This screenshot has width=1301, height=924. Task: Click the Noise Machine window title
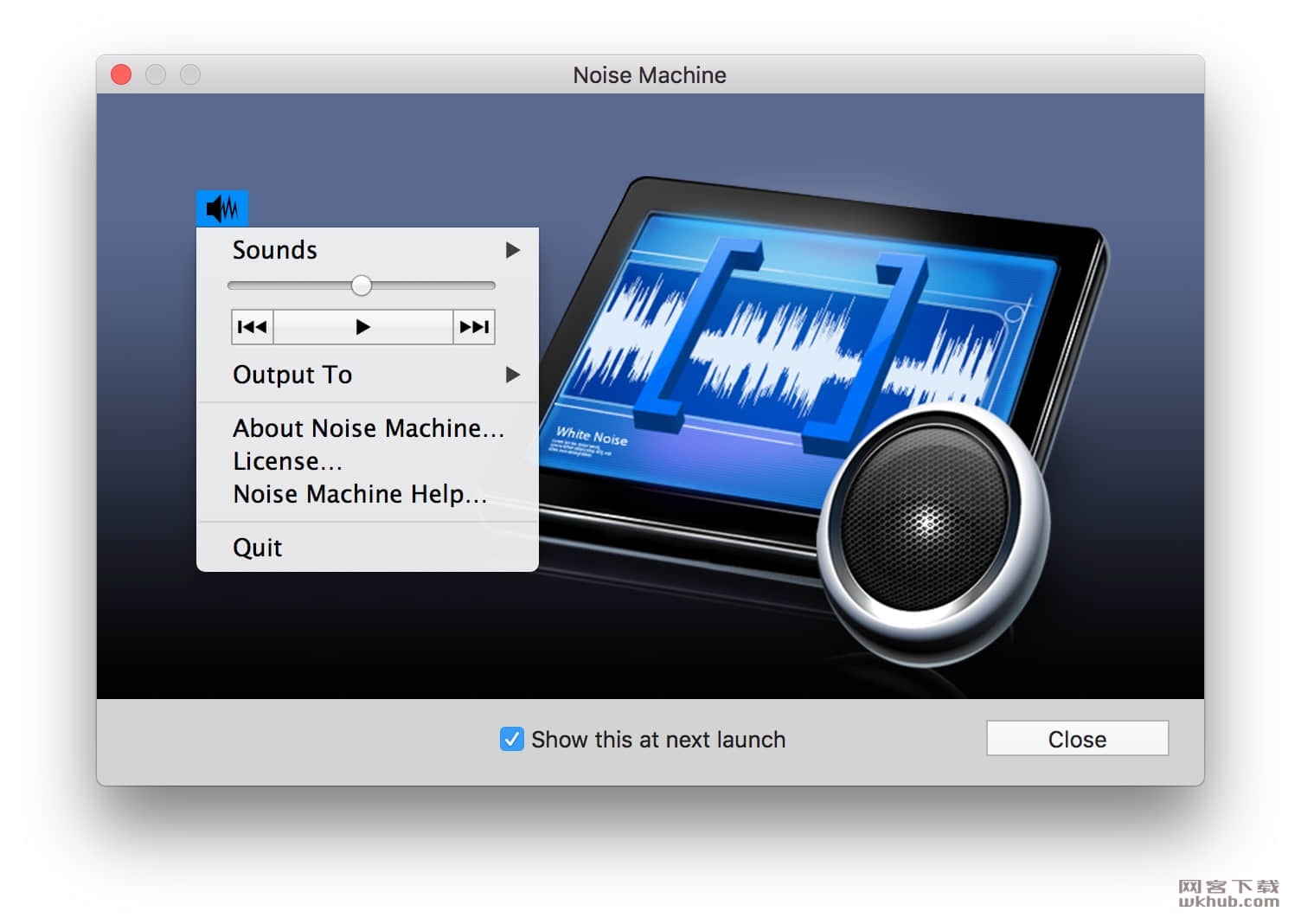[650, 75]
